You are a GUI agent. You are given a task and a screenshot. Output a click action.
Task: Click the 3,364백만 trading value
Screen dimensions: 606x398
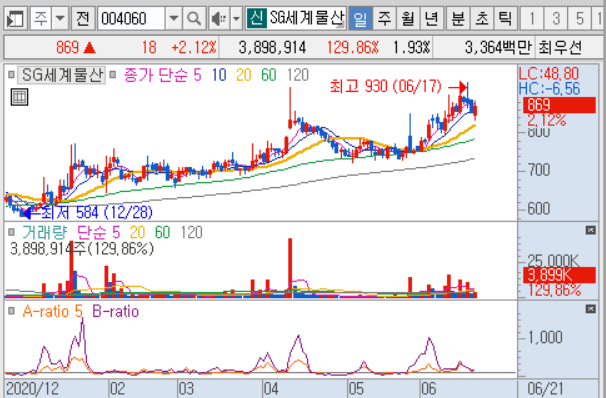point(498,48)
